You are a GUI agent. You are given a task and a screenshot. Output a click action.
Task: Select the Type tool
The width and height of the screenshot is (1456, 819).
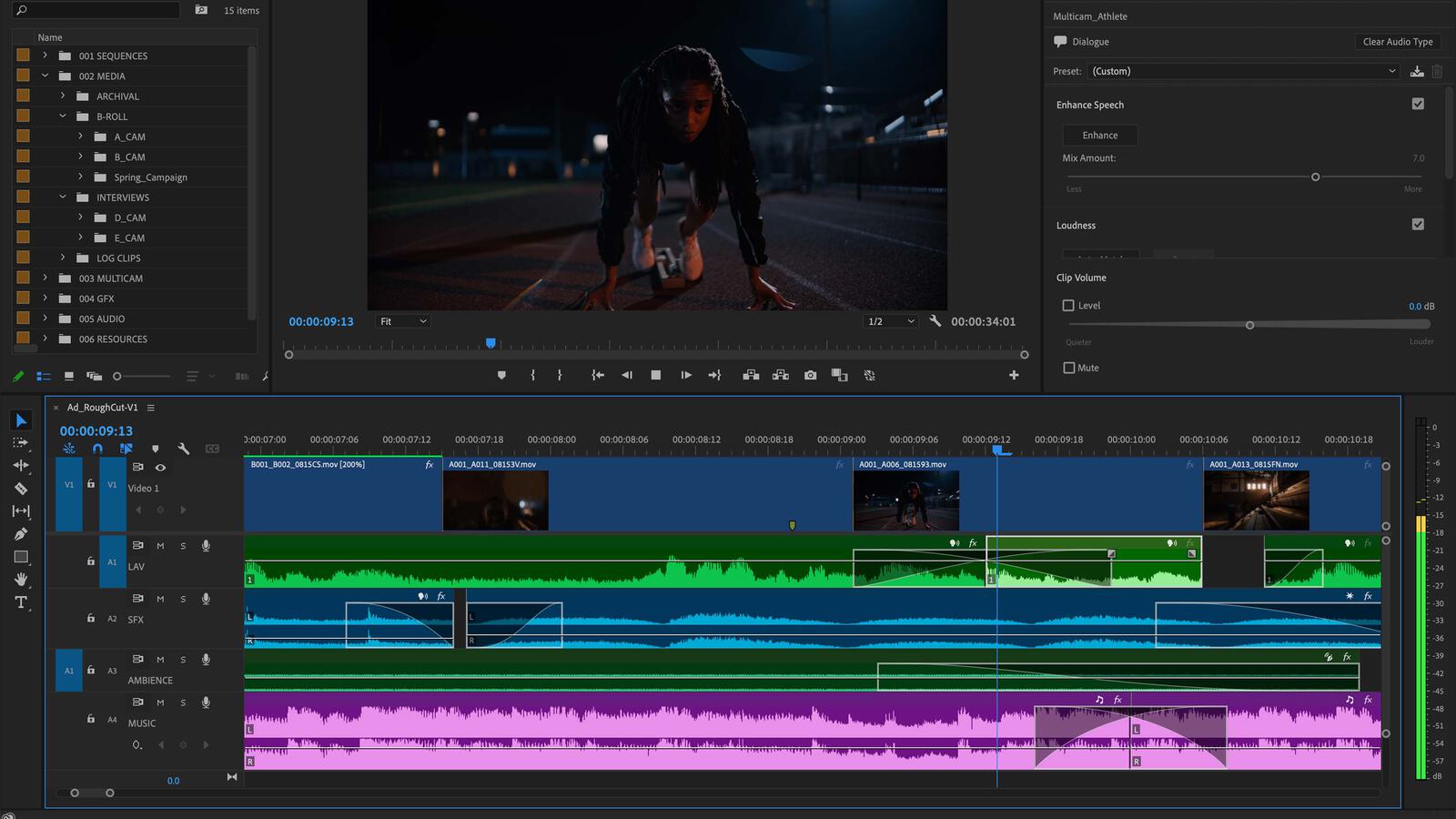[21, 602]
